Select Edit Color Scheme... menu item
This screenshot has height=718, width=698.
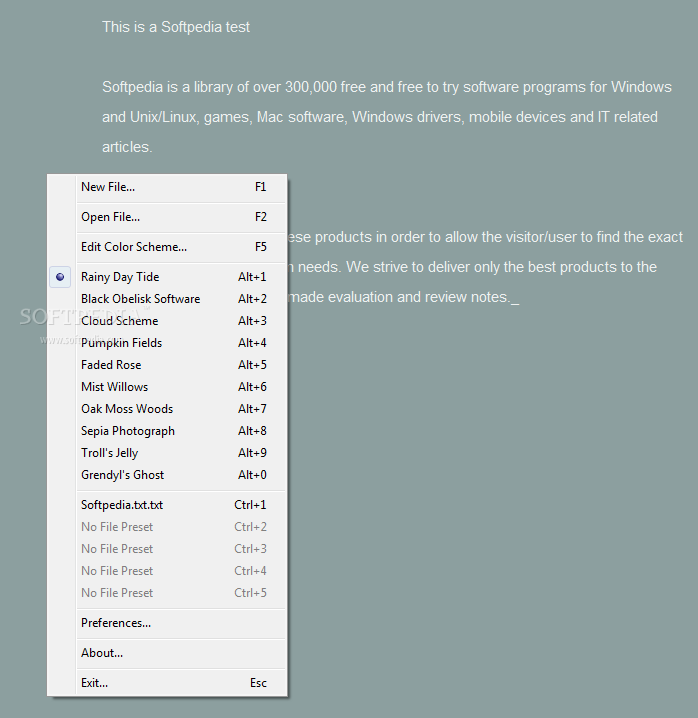(x=168, y=247)
